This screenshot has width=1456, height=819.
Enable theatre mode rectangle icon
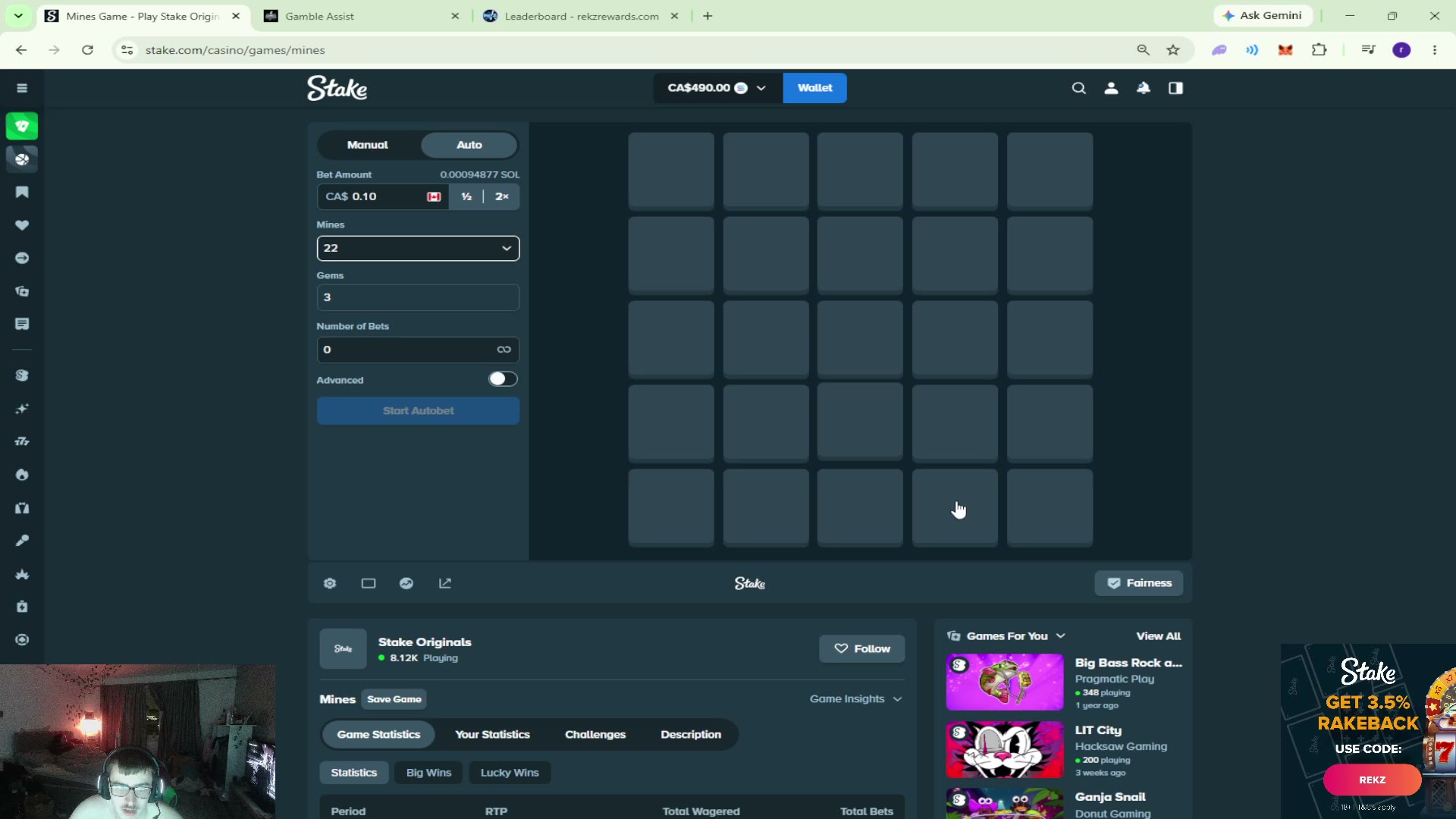coord(369,583)
